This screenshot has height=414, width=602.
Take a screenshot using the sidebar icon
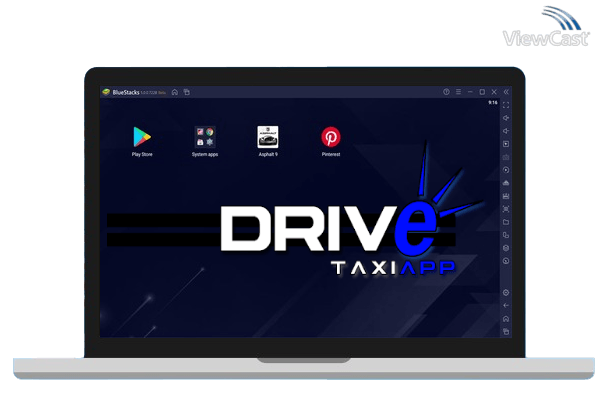(x=506, y=209)
